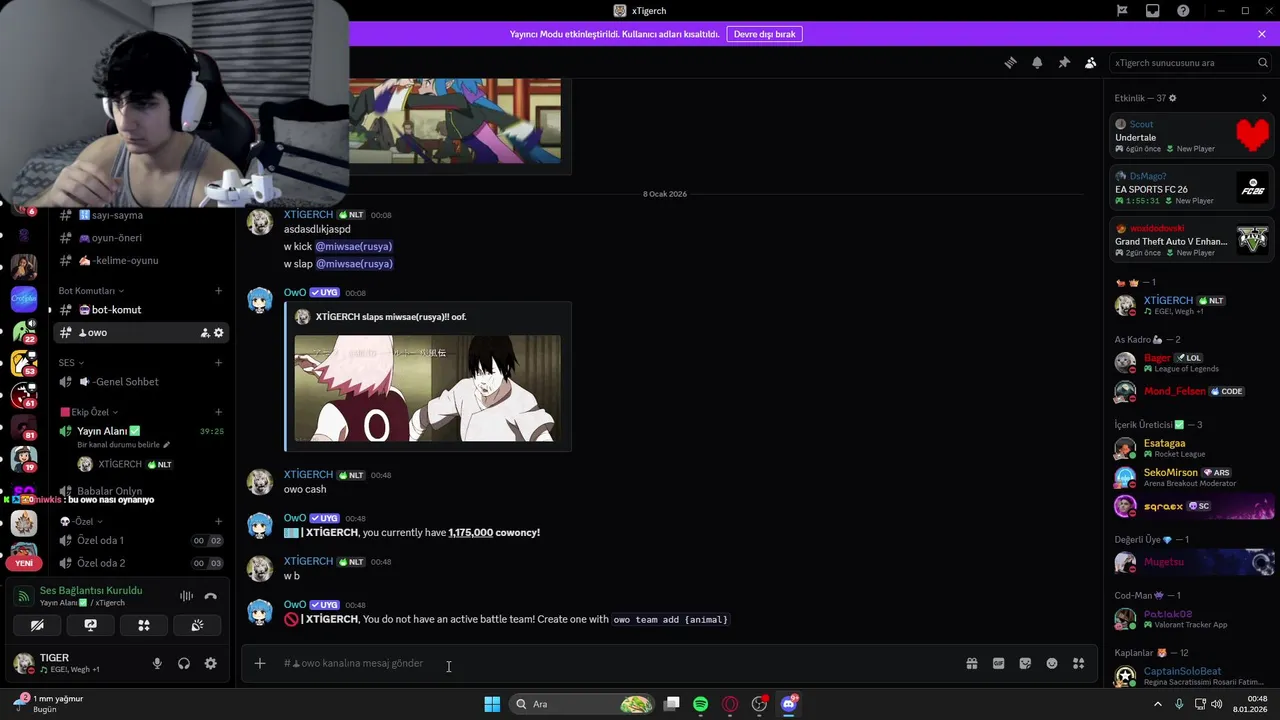Viewport: 1280px width, 720px height.
Task: Open screen share button in voice panel
Action: coord(90,625)
